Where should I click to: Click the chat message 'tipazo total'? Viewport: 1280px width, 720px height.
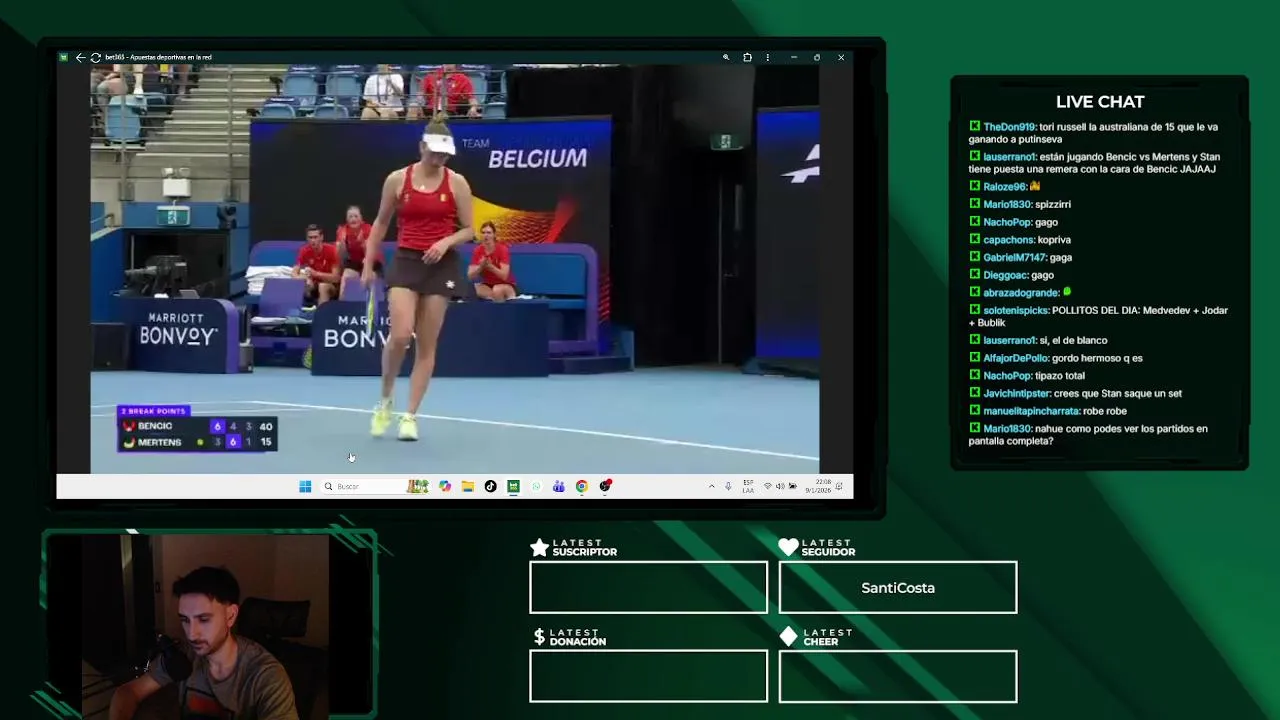[1060, 376]
